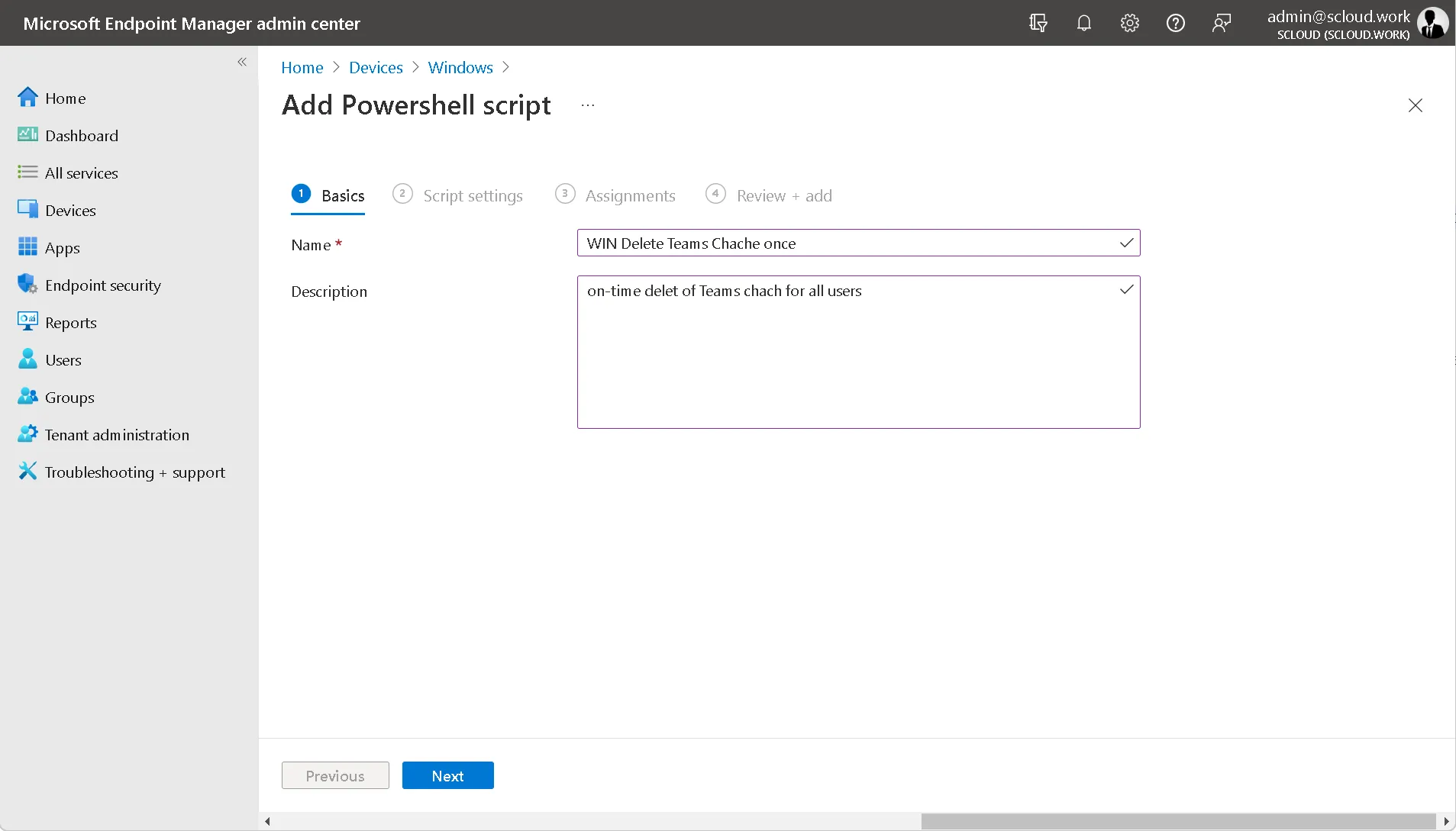
Task: Open the ellipsis menu next to title
Action: point(587,105)
